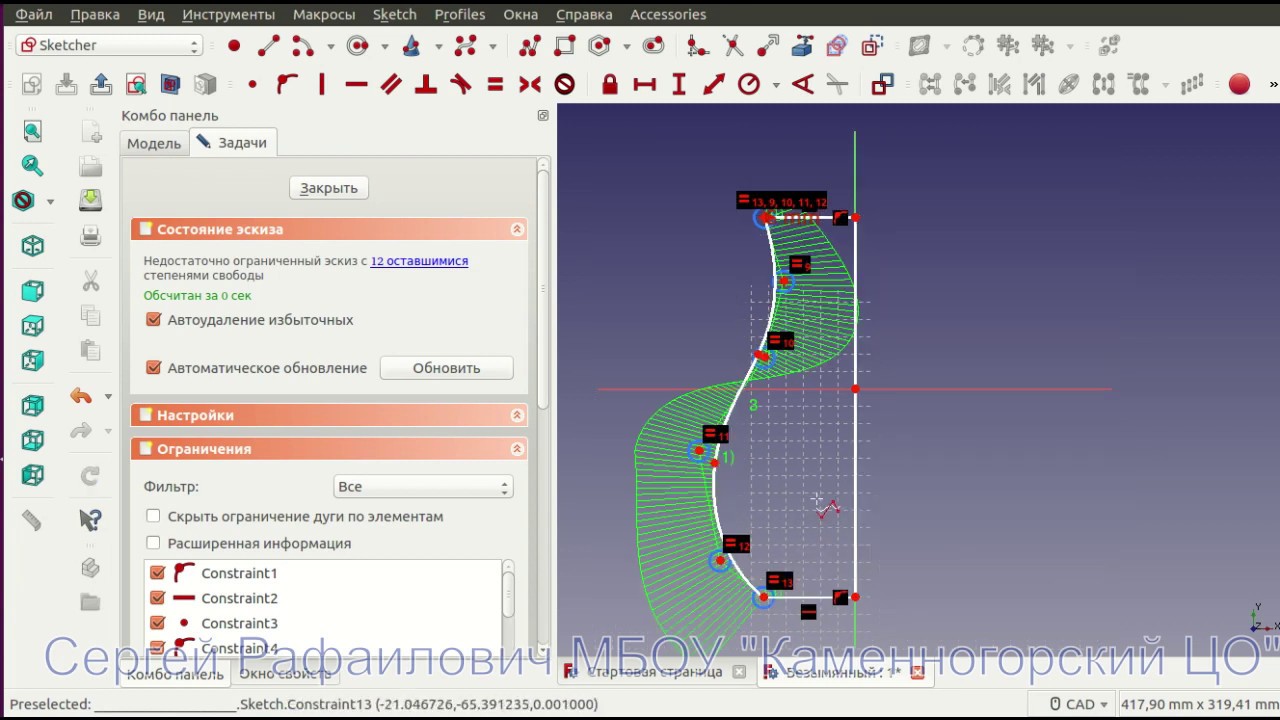
Task: Collapse the Ограничения section
Action: coord(517,449)
